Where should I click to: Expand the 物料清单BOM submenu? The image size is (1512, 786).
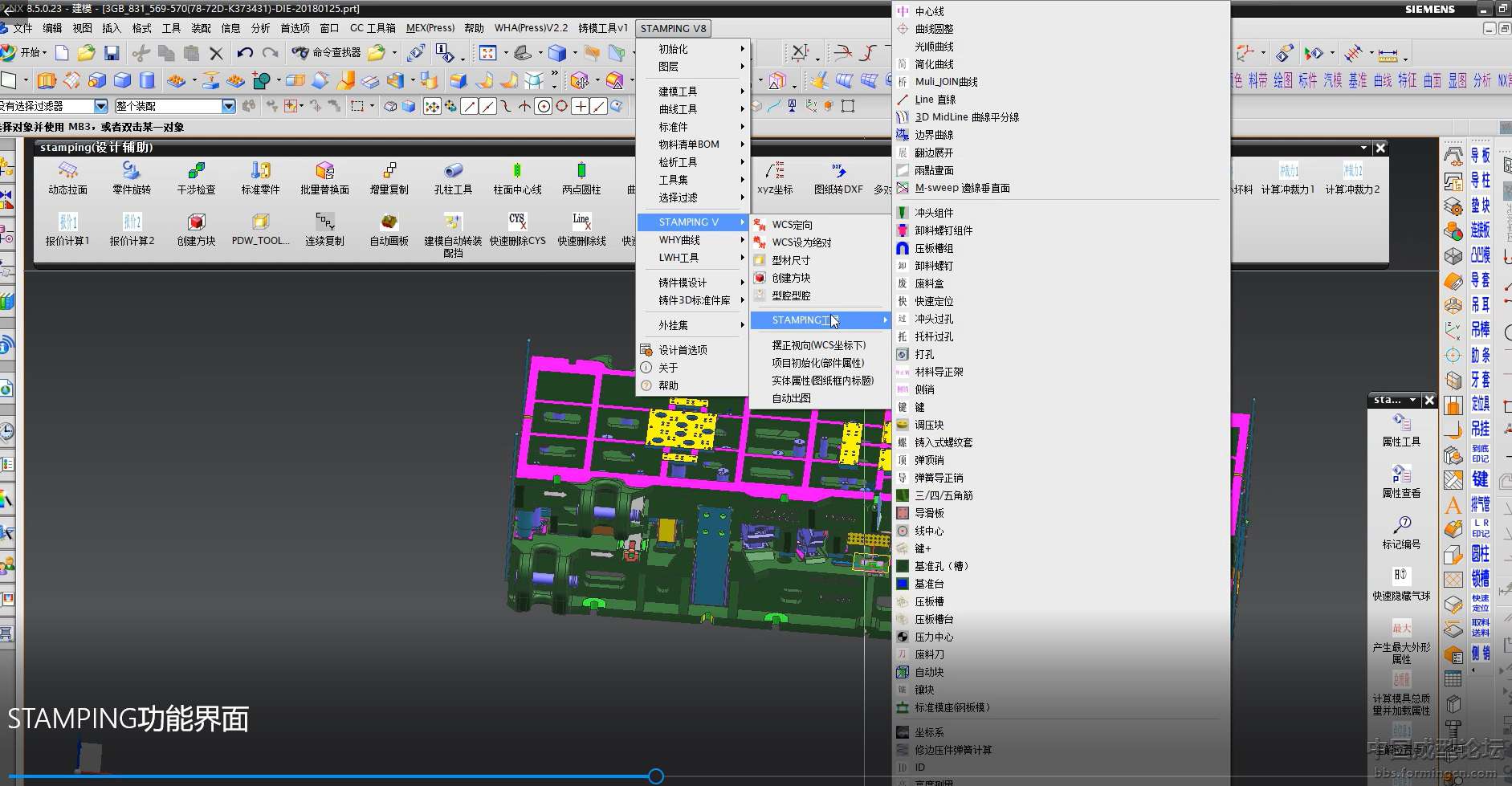(693, 145)
